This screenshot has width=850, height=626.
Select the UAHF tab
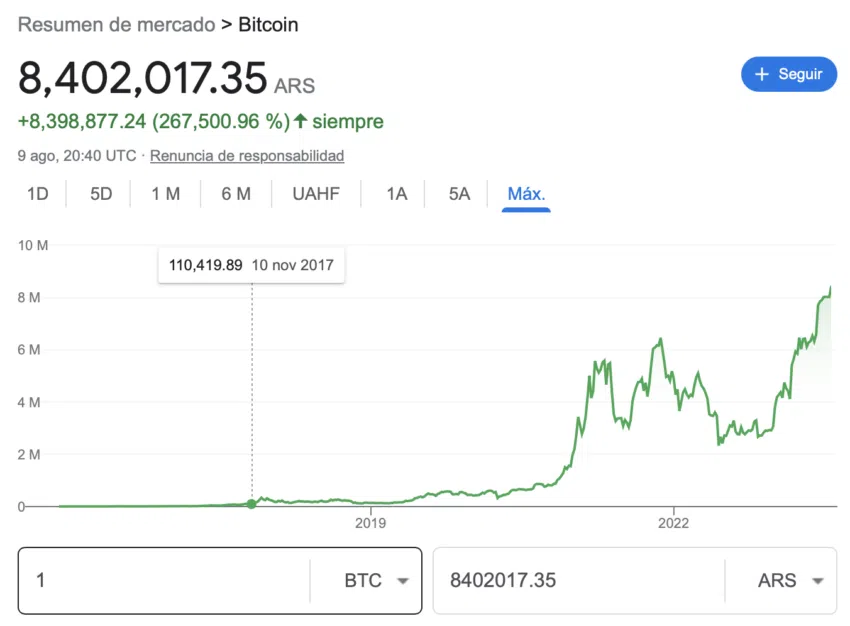point(316,194)
